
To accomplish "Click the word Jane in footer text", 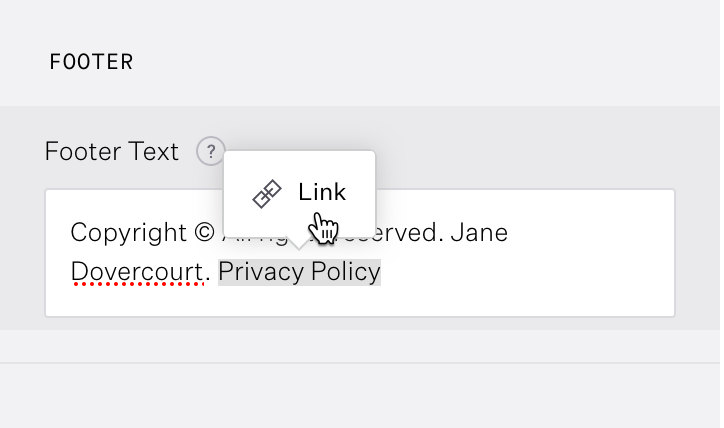I will point(479,233).
